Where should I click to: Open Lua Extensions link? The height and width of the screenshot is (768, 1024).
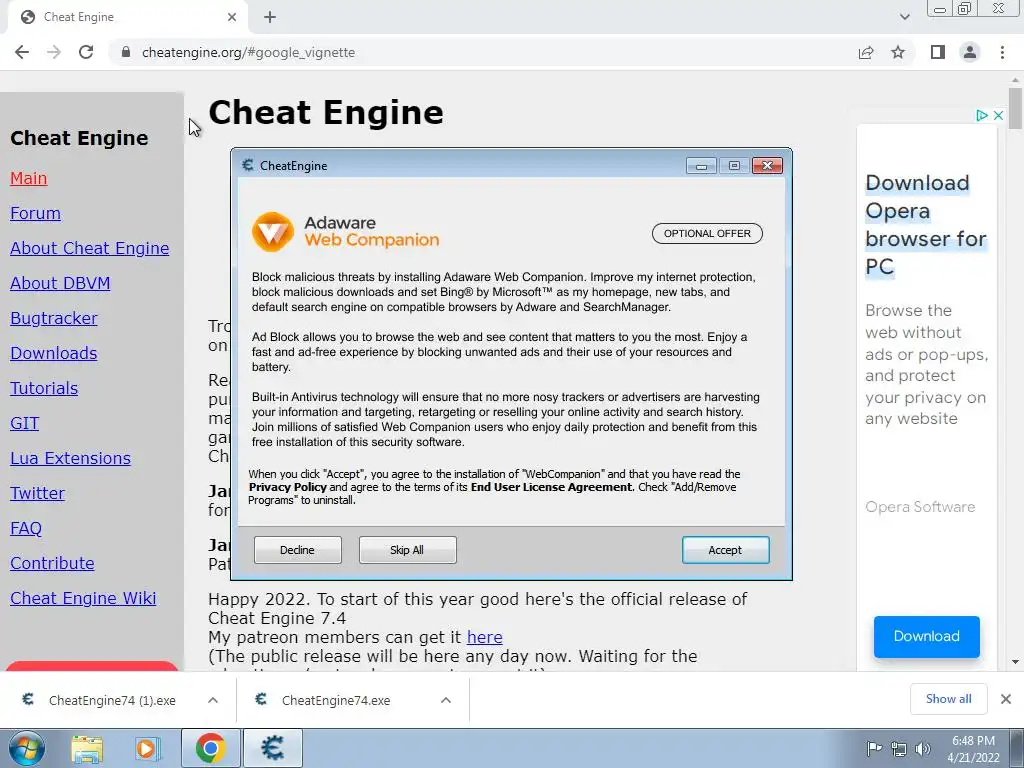[71, 458]
